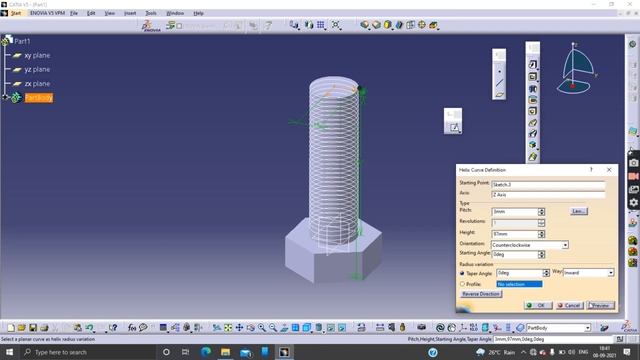Click the Axis field showing Z Axis
Viewport: 640px width, 360px height.
coord(548,195)
